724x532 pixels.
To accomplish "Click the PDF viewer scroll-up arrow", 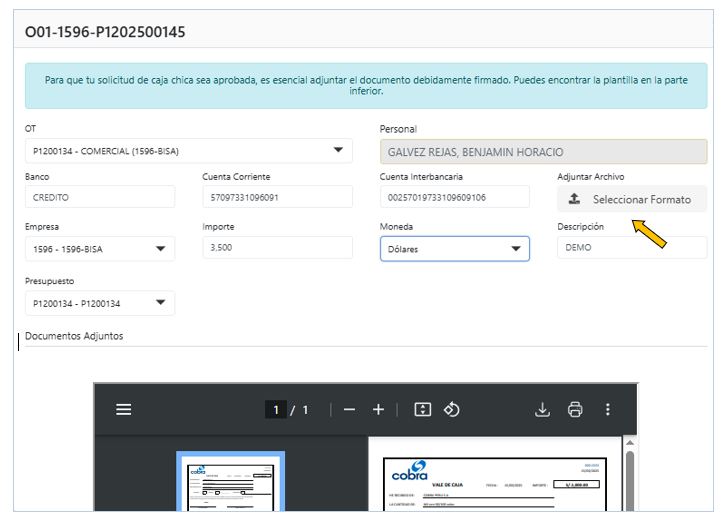I will coord(630,443).
